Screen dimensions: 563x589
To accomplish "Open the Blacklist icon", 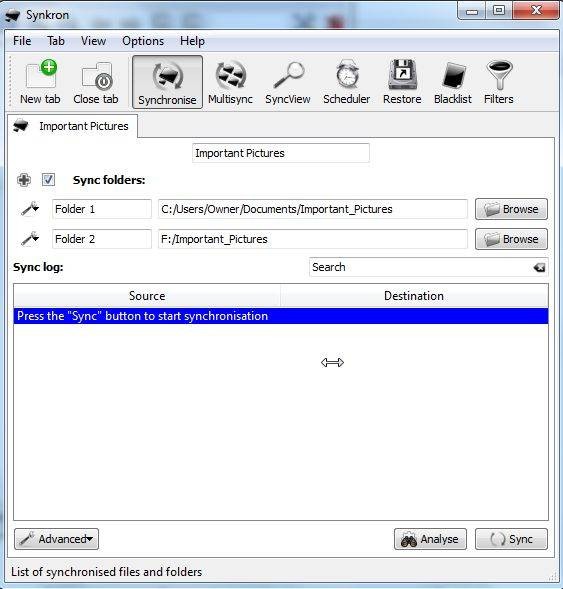I will [x=453, y=82].
